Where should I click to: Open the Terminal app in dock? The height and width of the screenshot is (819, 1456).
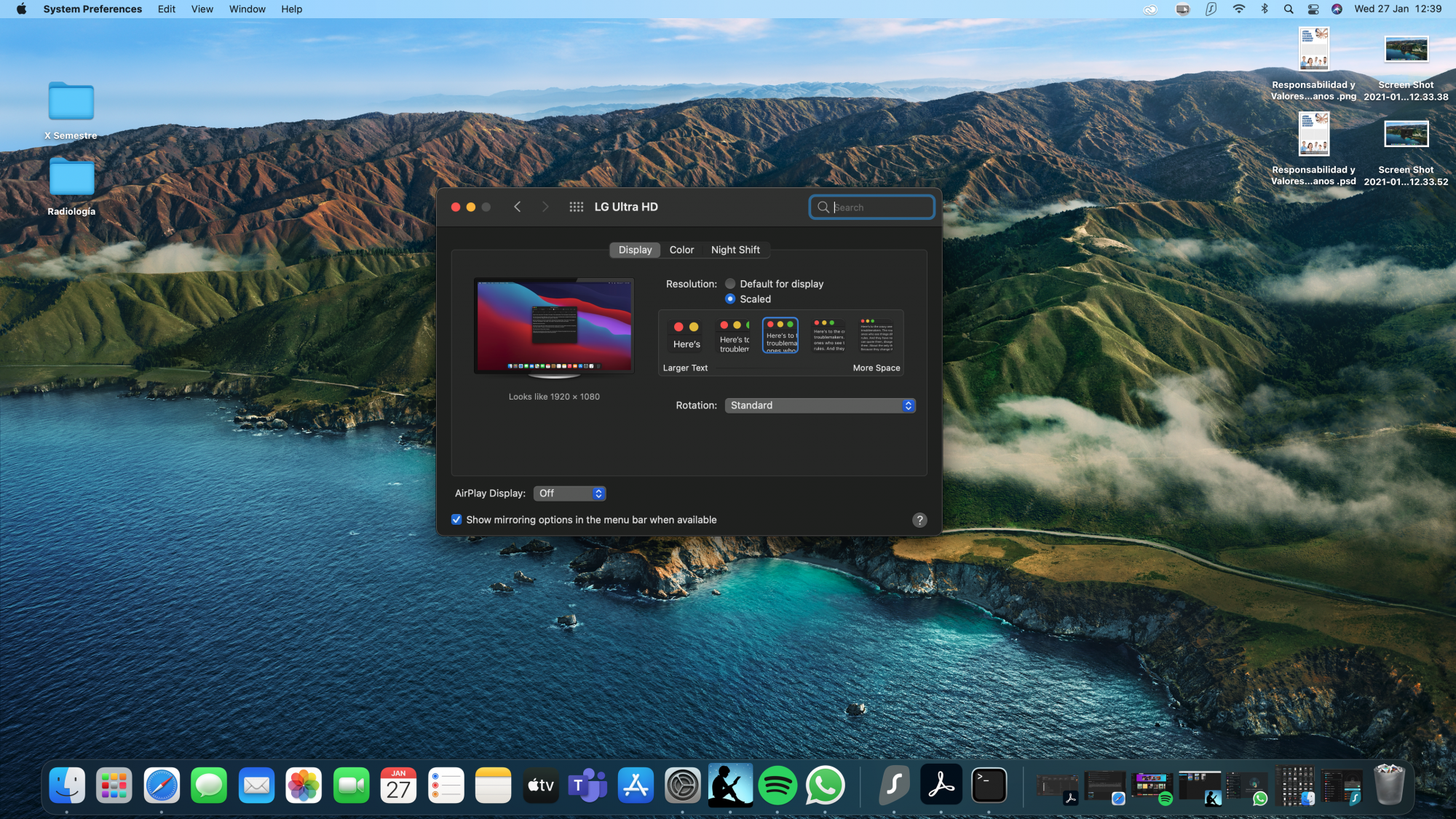pyautogui.click(x=989, y=786)
